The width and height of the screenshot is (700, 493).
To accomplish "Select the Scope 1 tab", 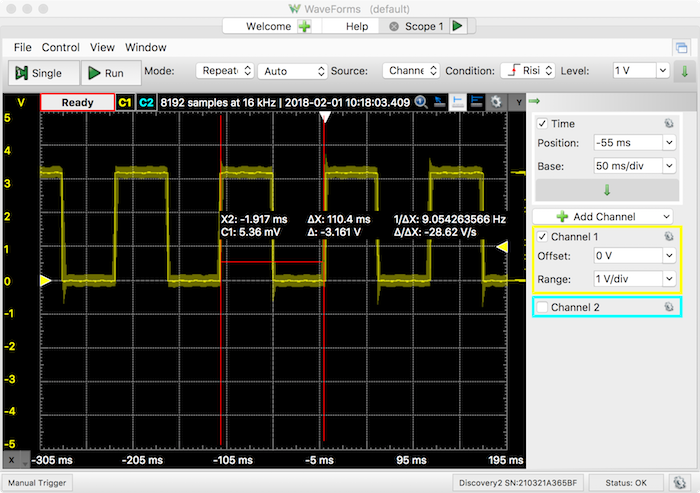I will (x=424, y=26).
